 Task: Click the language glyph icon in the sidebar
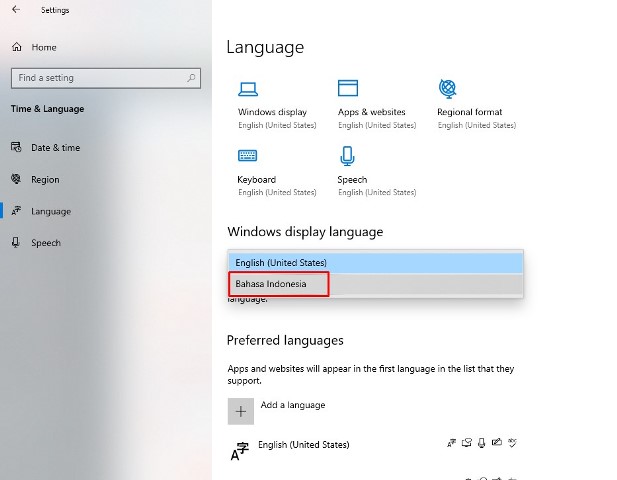click(x=16, y=211)
